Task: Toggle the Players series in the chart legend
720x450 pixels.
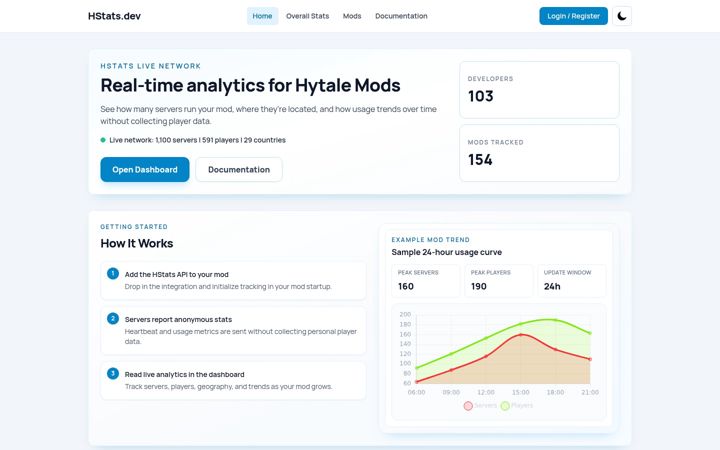Action: [517, 405]
